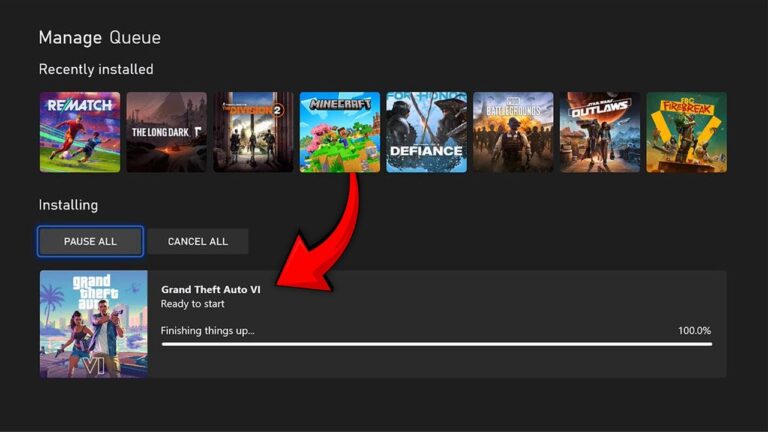Screen dimensions: 768x432
Task: Select the For Honor Defiance tile
Action: [x=427, y=132]
